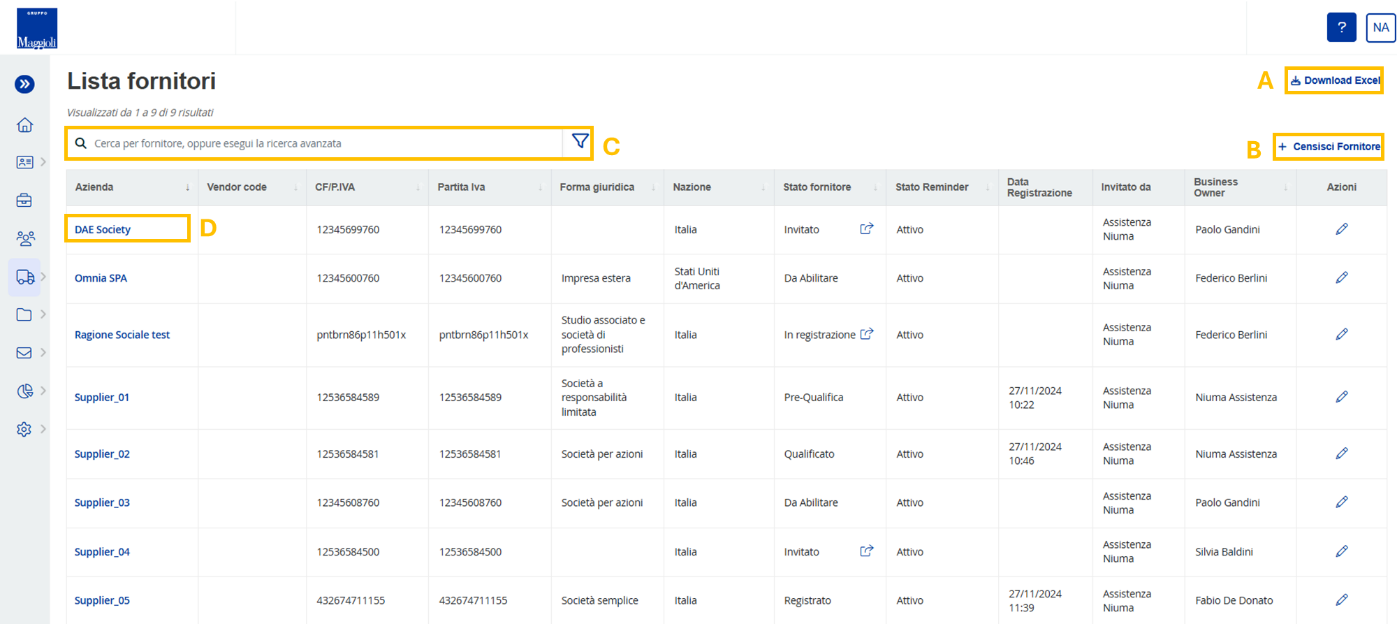This screenshot has width=1397, height=624.
Task: Click the pencil icon for Supplier_05
Action: (1341, 600)
